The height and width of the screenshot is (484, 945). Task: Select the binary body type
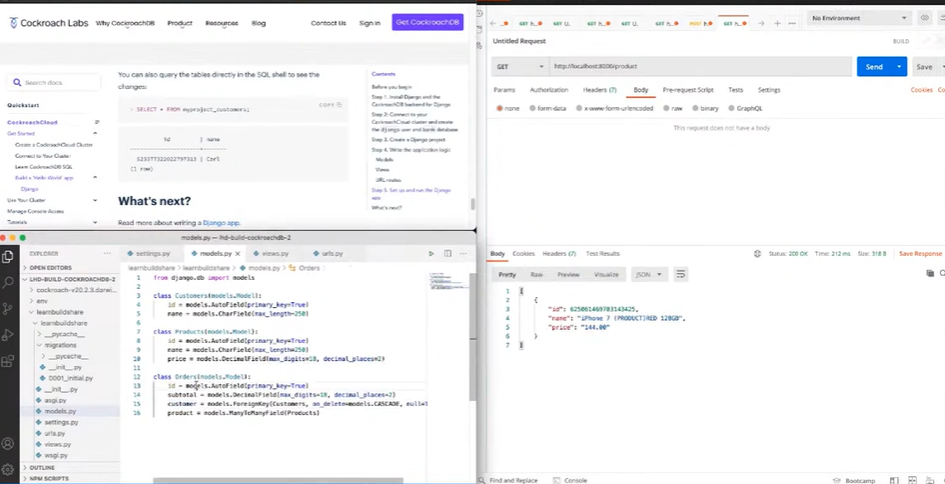pyautogui.click(x=705, y=108)
